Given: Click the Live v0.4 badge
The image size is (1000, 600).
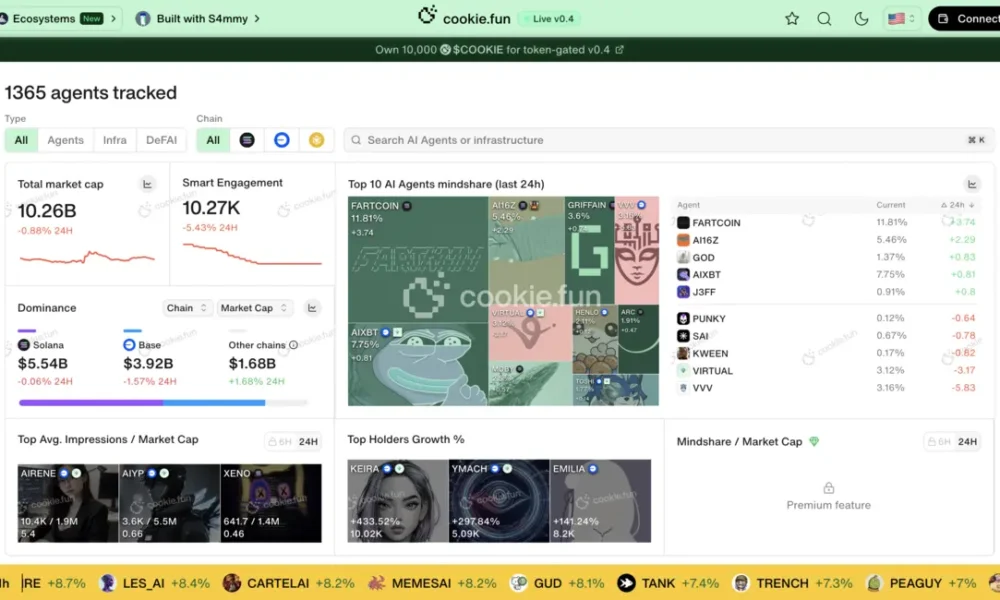Looking at the screenshot, I should coord(549,19).
